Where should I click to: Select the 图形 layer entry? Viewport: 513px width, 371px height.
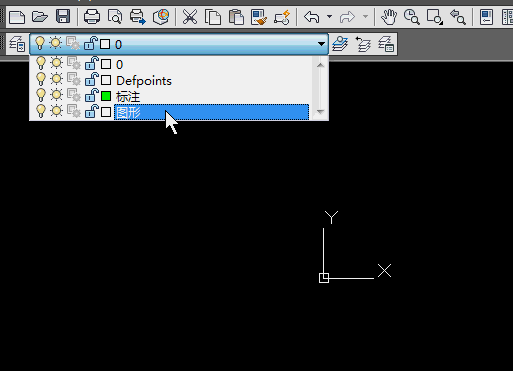211,112
